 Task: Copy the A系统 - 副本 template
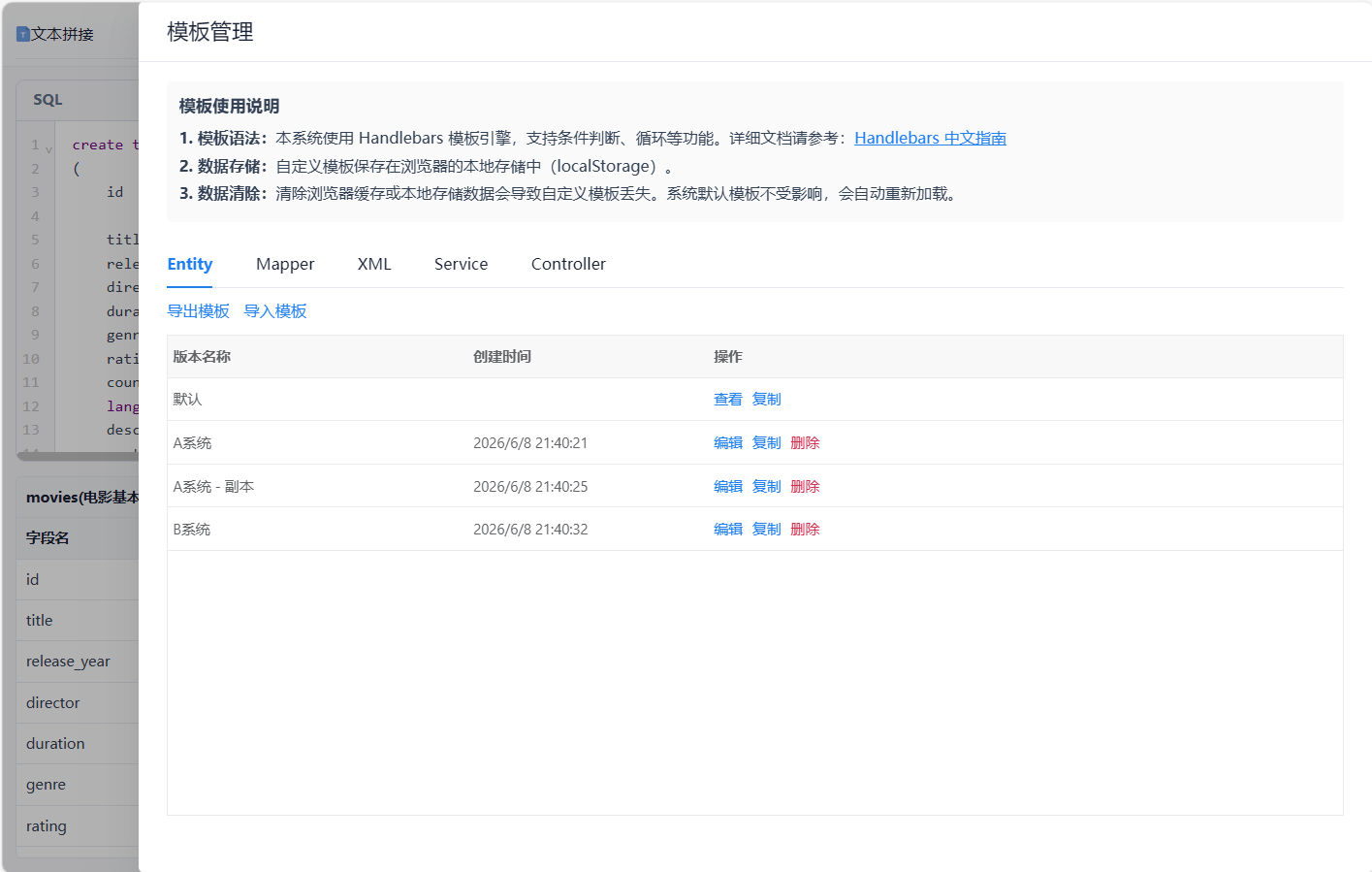tap(767, 487)
